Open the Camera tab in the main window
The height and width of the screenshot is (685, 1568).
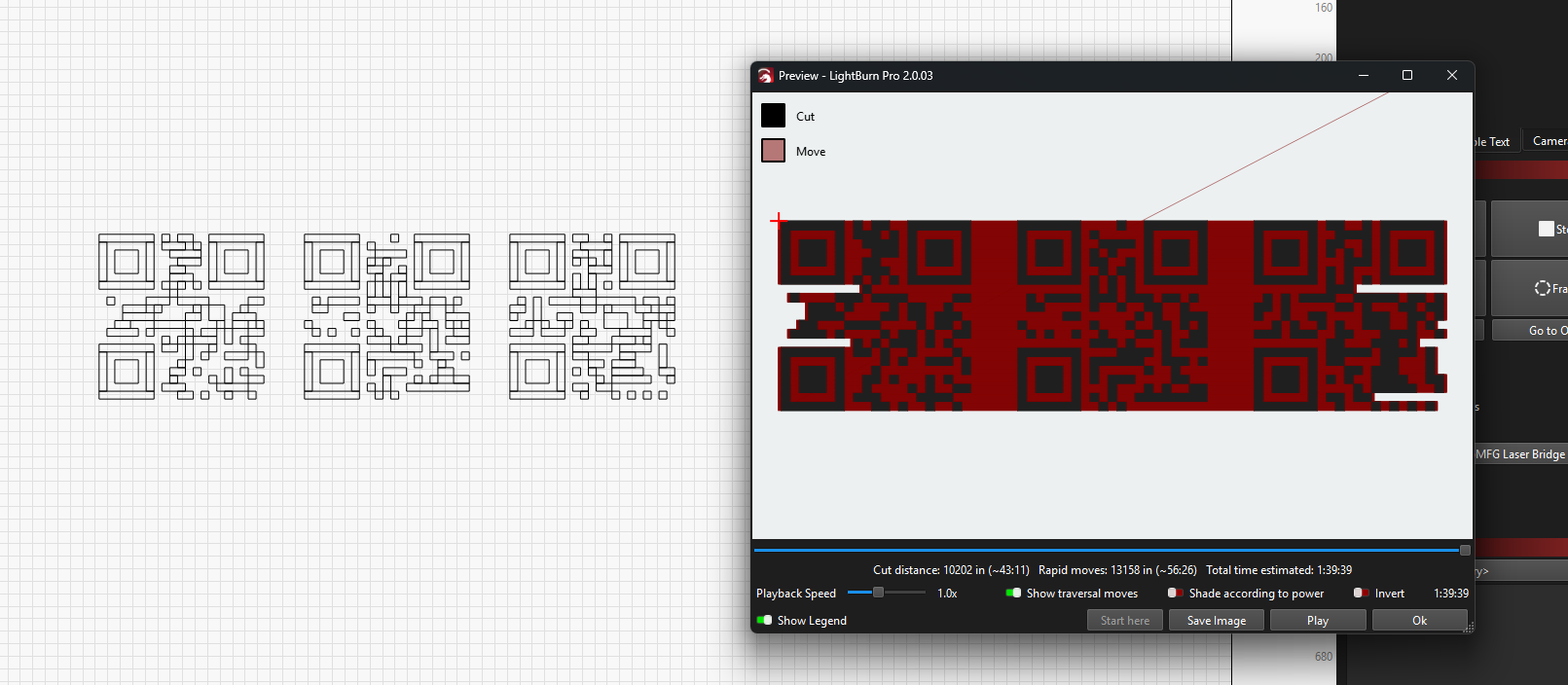click(x=1548, y=141)
